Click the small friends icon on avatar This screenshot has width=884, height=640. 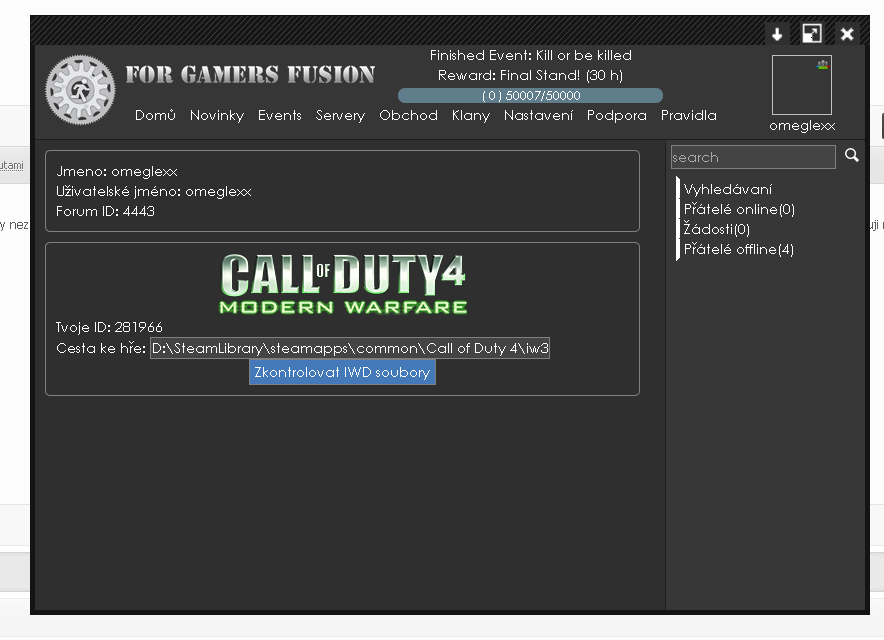click(823, 64)
